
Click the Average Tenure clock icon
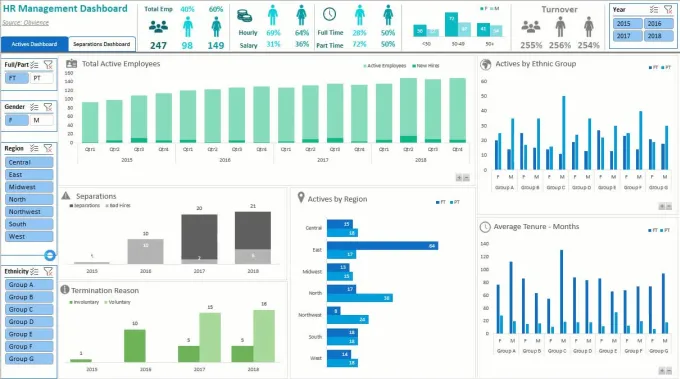click(485, 227)
